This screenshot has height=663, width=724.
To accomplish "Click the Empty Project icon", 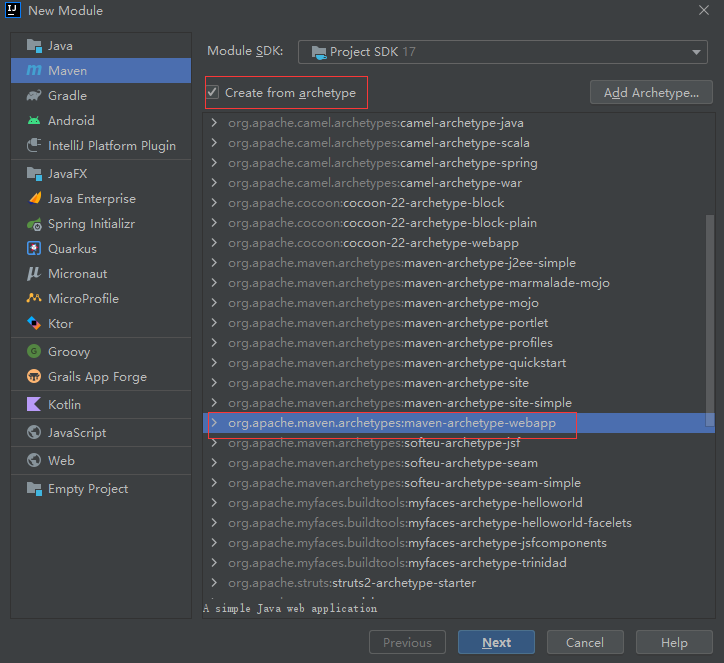I will click(34, 488).
